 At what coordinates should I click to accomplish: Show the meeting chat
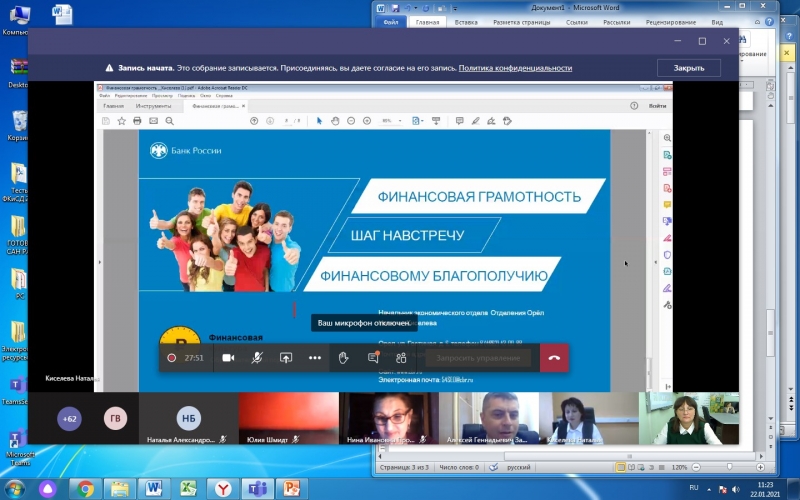(373, 358)
